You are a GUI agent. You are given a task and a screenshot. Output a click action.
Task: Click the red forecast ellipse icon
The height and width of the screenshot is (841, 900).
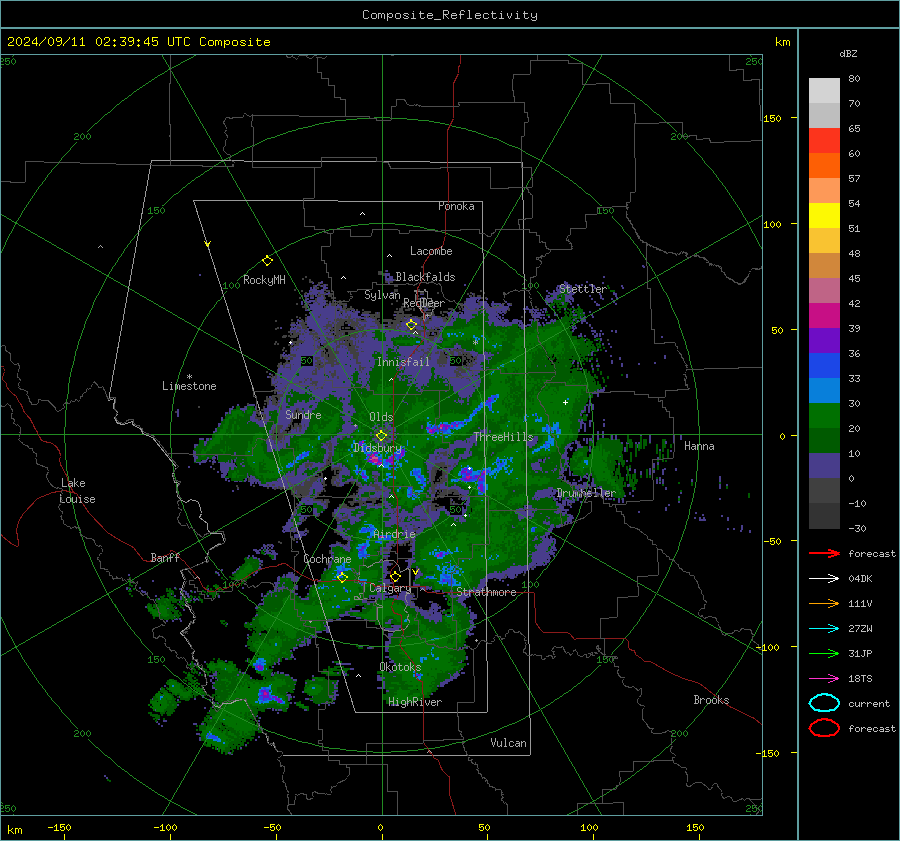click(x=824, y=728)
